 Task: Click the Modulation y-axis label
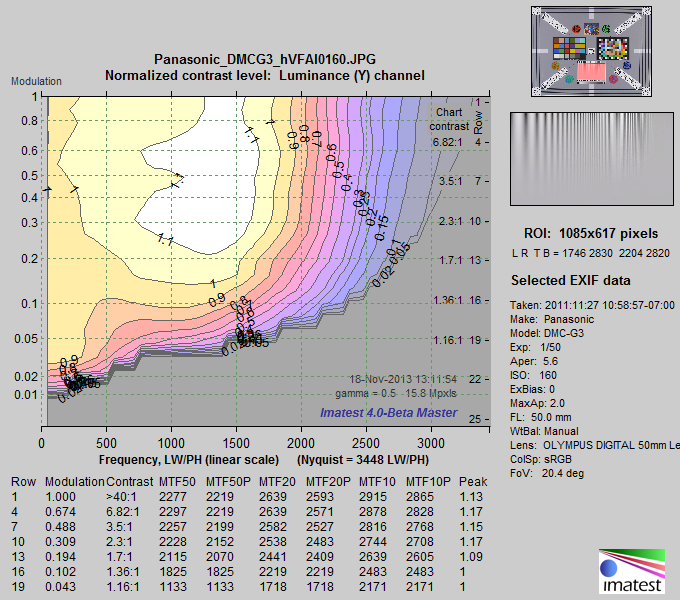coord(36,81)
